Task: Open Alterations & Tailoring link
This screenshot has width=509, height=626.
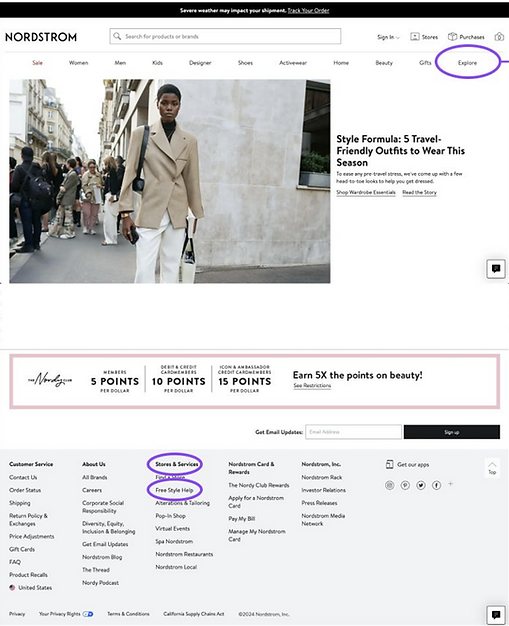Action: (x=182, y=503)
